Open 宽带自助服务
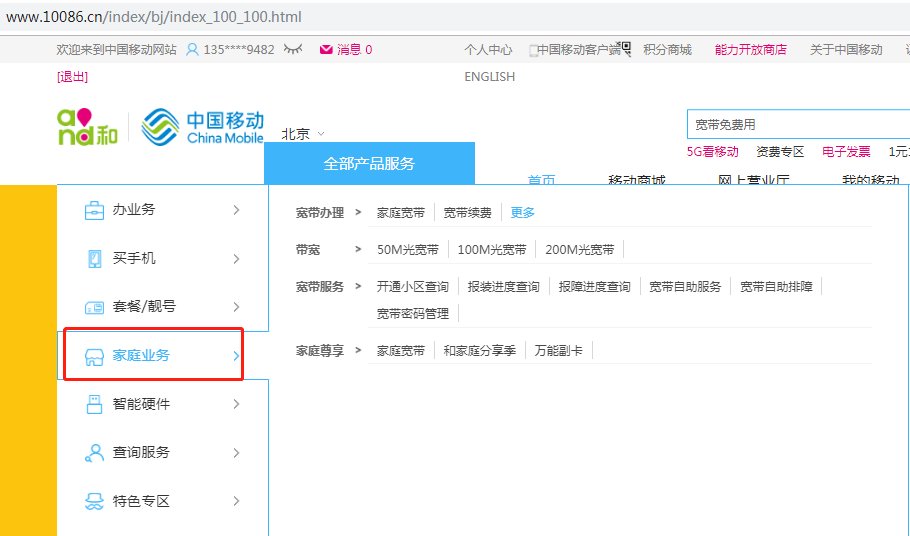 pyautogui.click(x=685, y=287)
